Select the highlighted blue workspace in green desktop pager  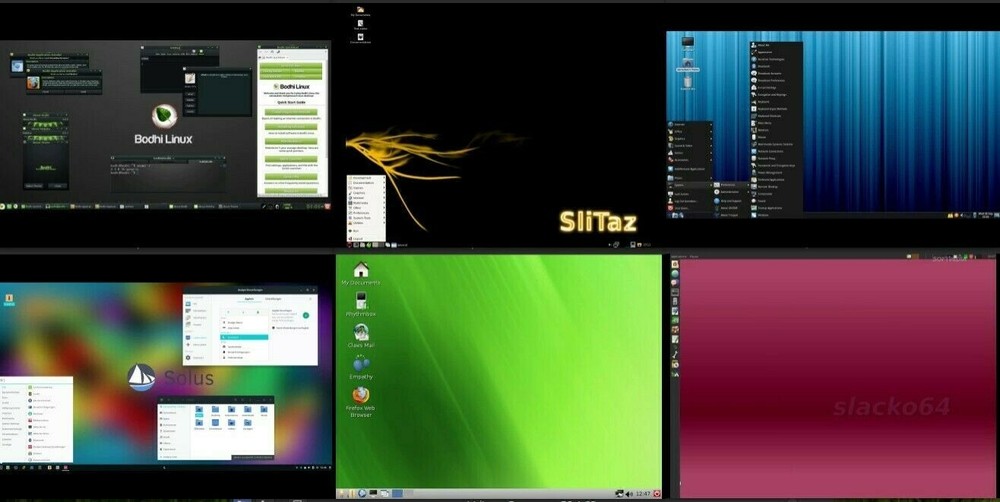[x=397, y=493]
